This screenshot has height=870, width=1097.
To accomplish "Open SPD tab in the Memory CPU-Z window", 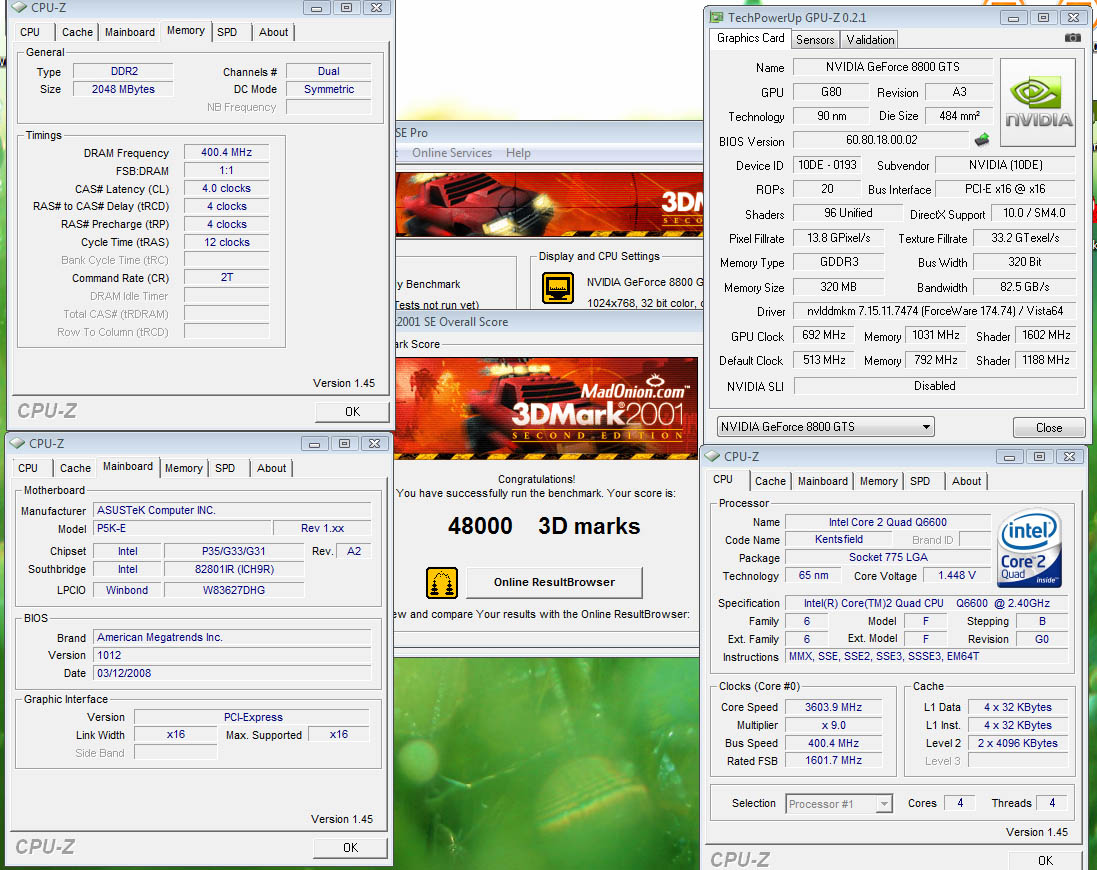I will (227, 32).
